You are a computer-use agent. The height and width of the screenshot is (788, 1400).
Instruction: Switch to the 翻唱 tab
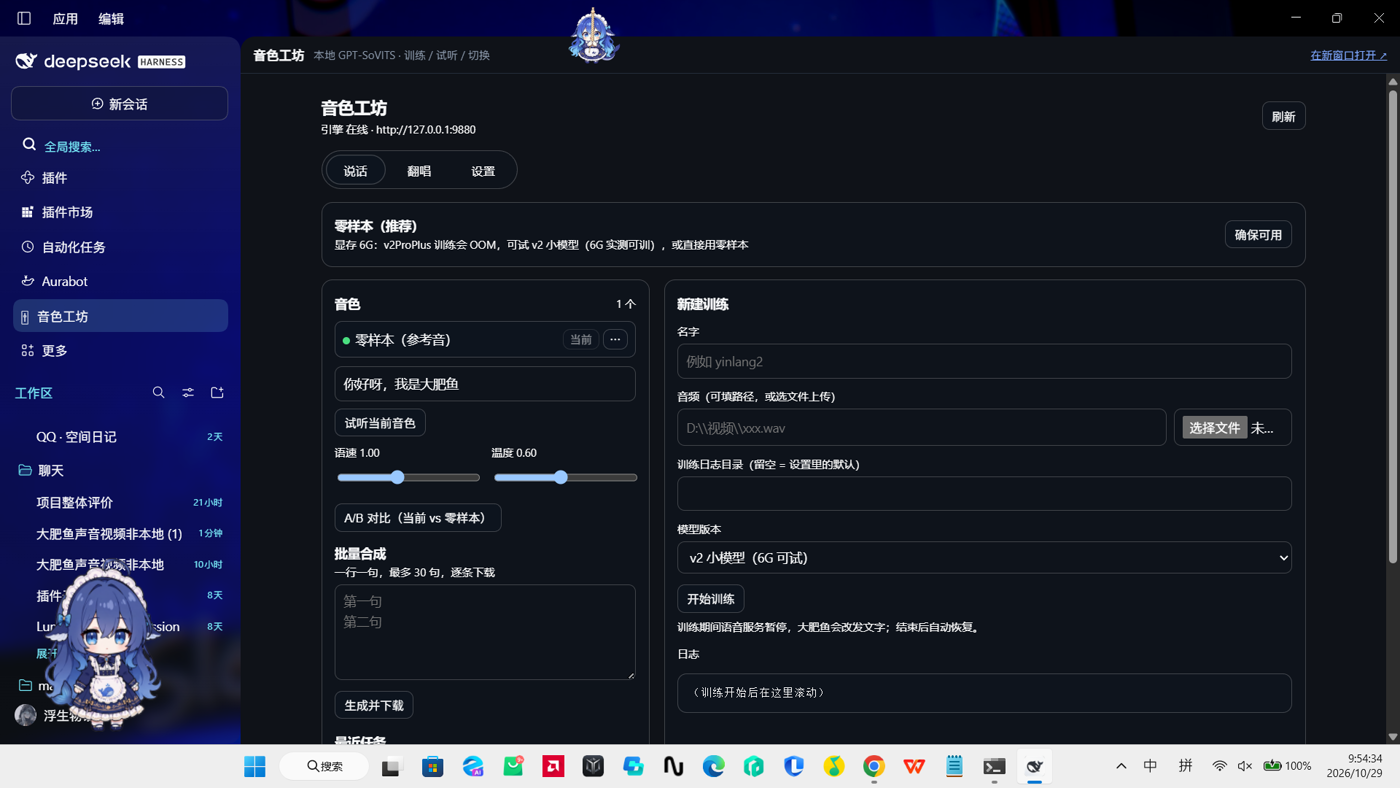coord(419,171)
